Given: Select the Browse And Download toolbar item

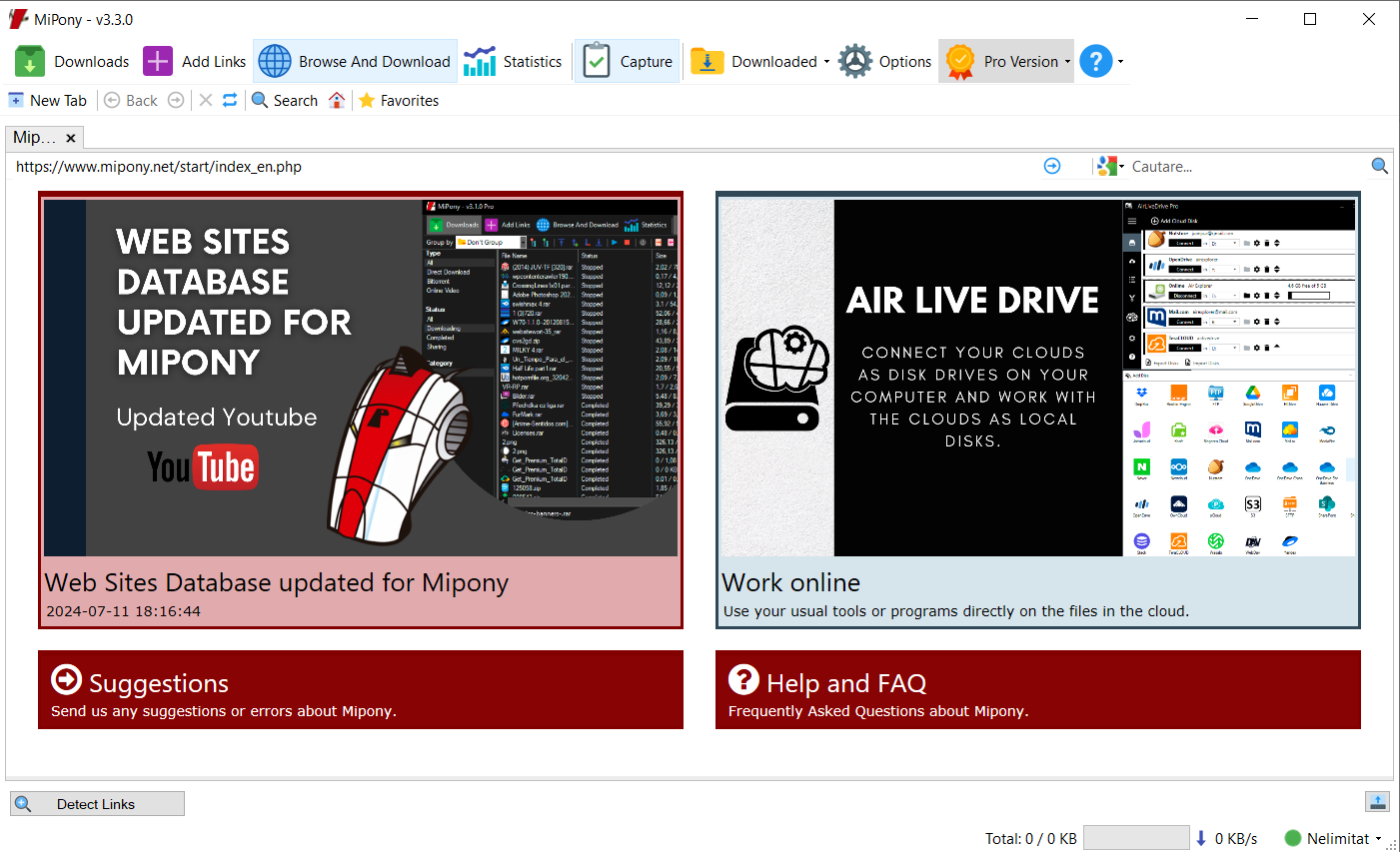Looking at the screenshot, I should click(x=355, y=61).
